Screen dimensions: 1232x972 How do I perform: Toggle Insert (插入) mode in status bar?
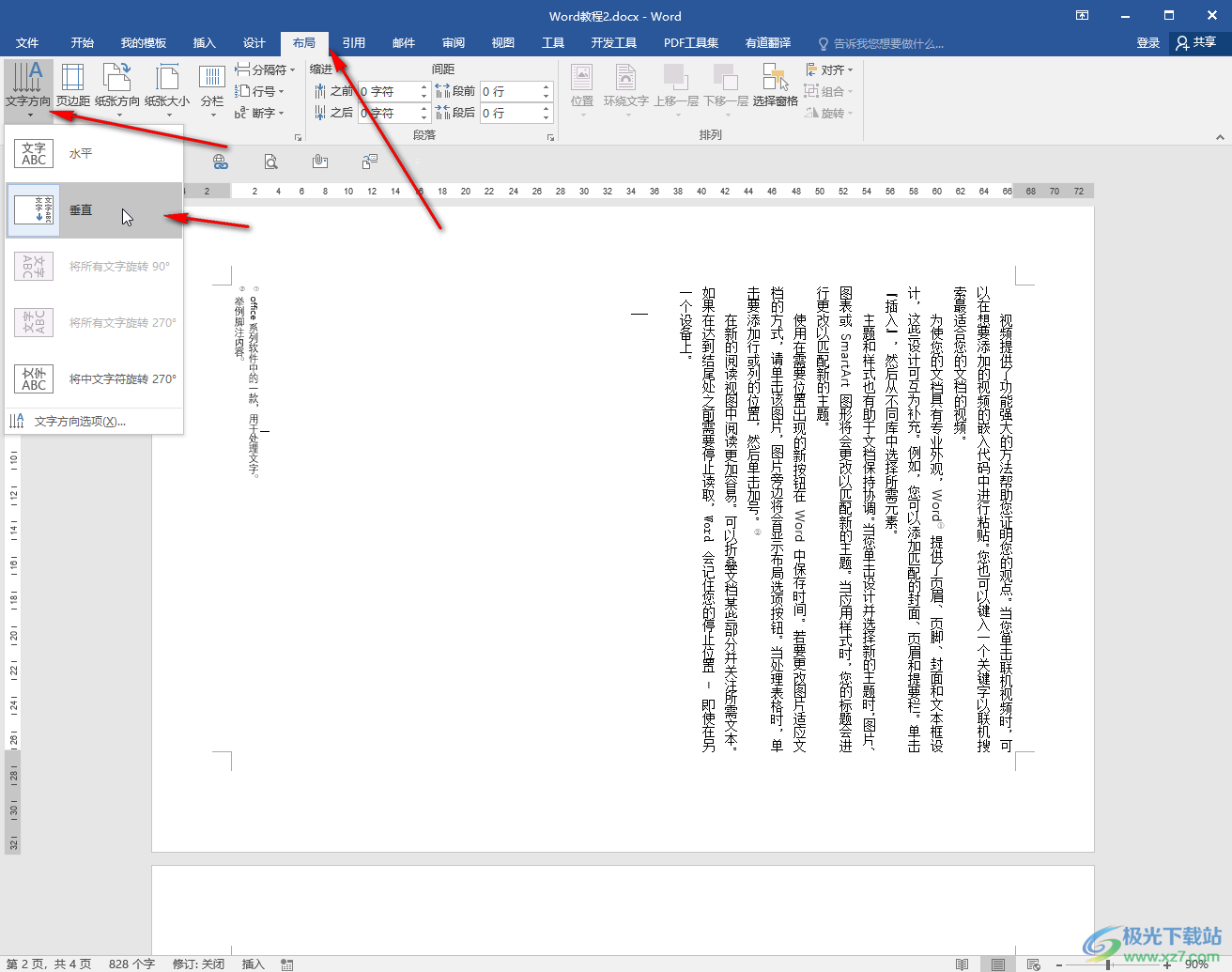coord(254,964)
